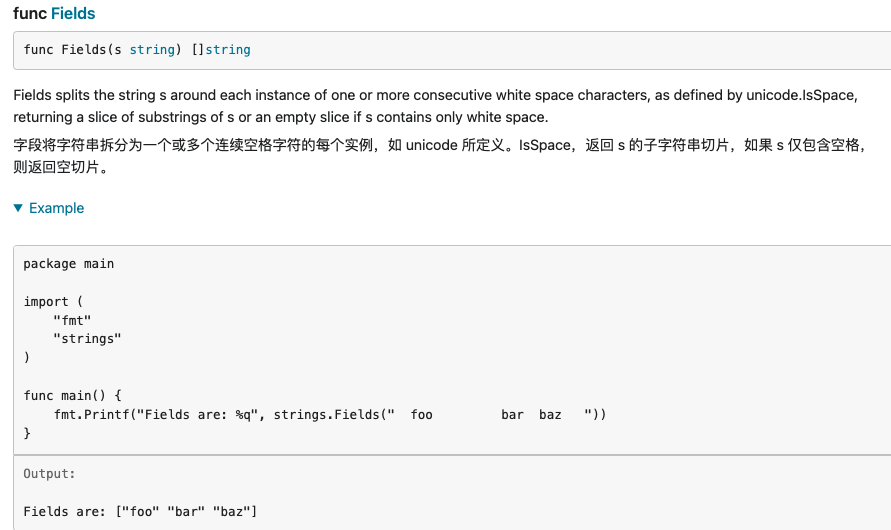Click the 'import (' line in code

[x=46, y=301]
